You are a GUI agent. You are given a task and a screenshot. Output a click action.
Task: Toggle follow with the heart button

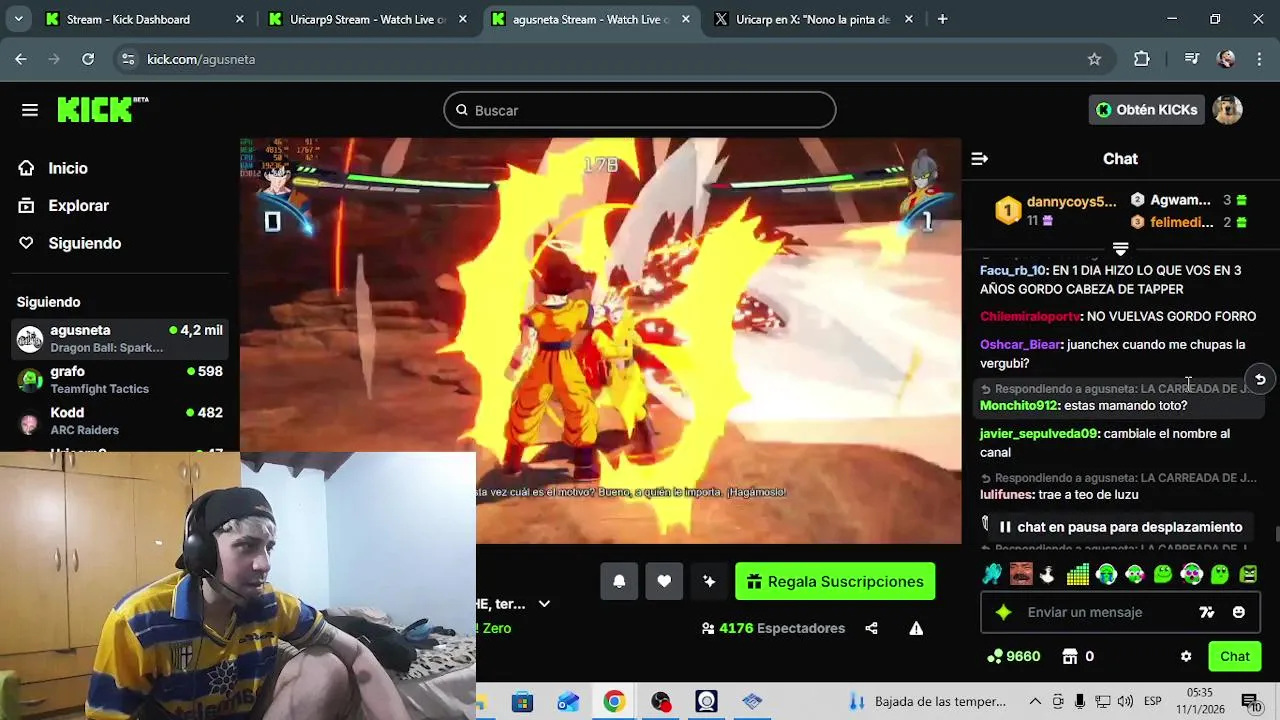[664, 582]
